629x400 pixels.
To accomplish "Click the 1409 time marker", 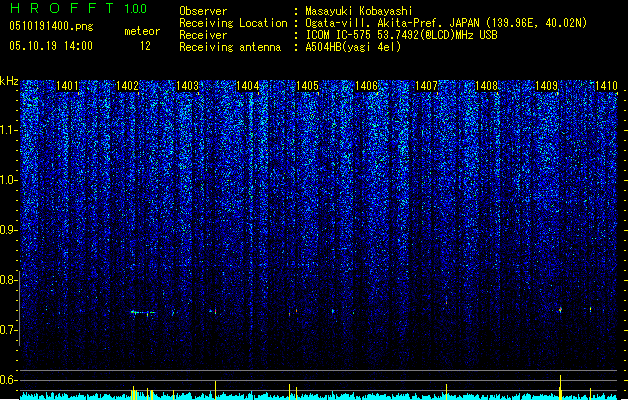I will tap(546, 86).
